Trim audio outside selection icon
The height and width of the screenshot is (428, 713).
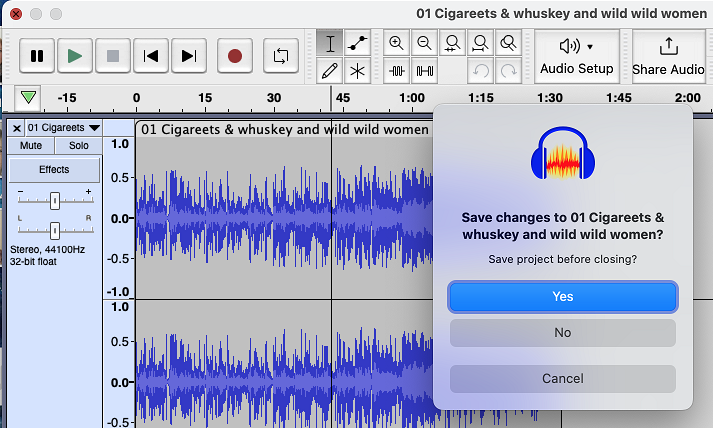[x=397, y=71]
